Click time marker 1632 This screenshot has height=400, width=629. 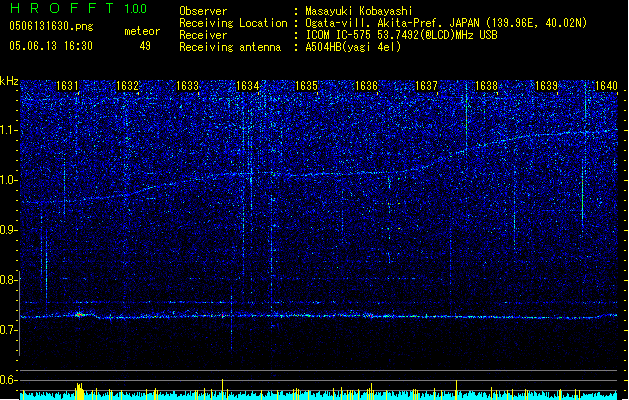(127, 86)
